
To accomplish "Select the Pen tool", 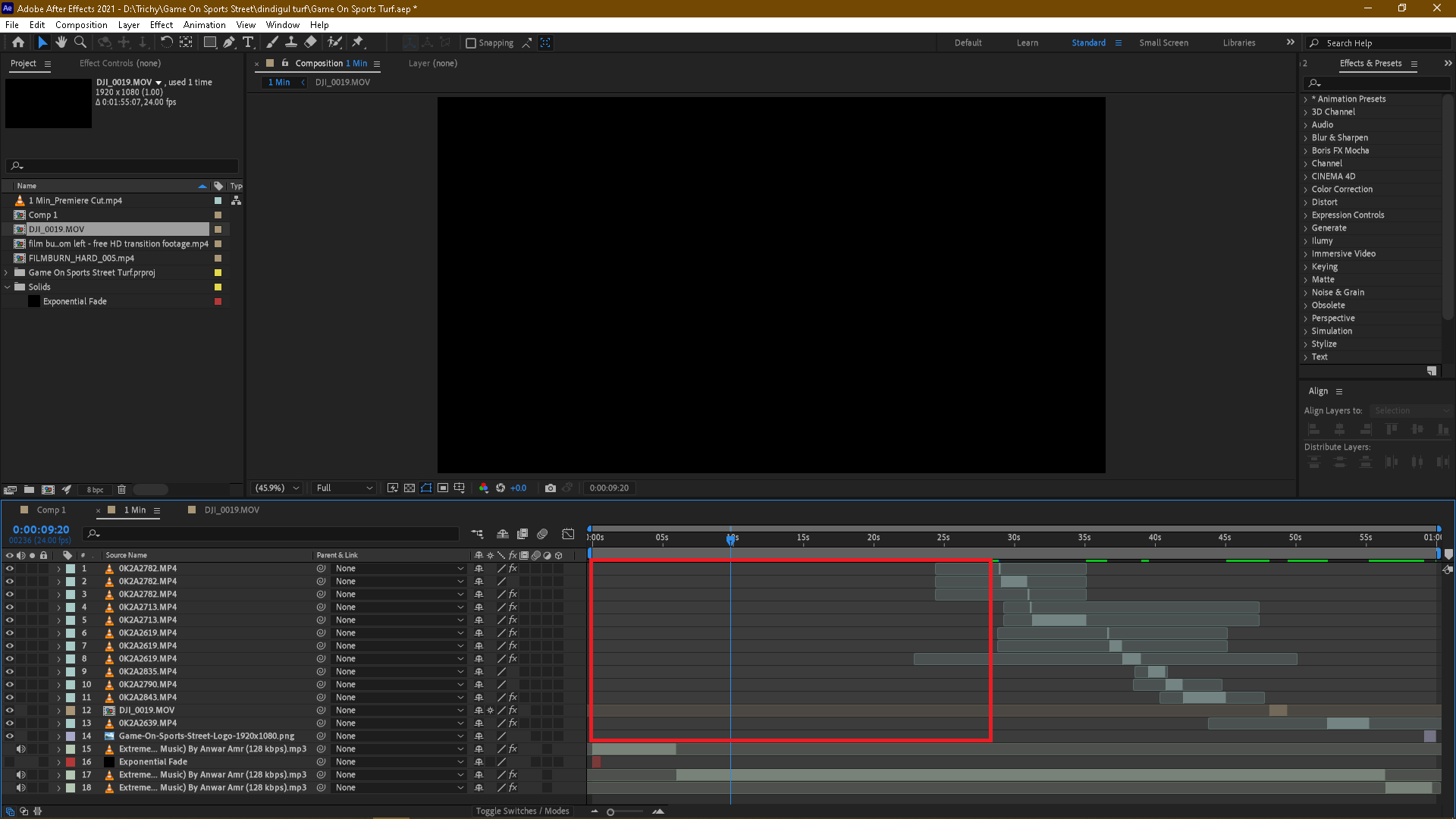I will coord(230,42).
